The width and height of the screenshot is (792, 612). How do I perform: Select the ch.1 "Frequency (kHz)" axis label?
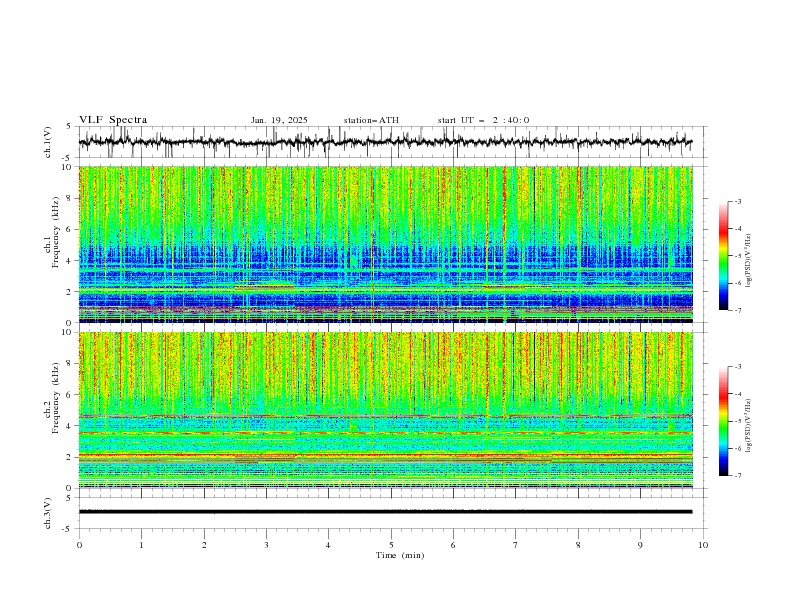(x=57, y=232)
